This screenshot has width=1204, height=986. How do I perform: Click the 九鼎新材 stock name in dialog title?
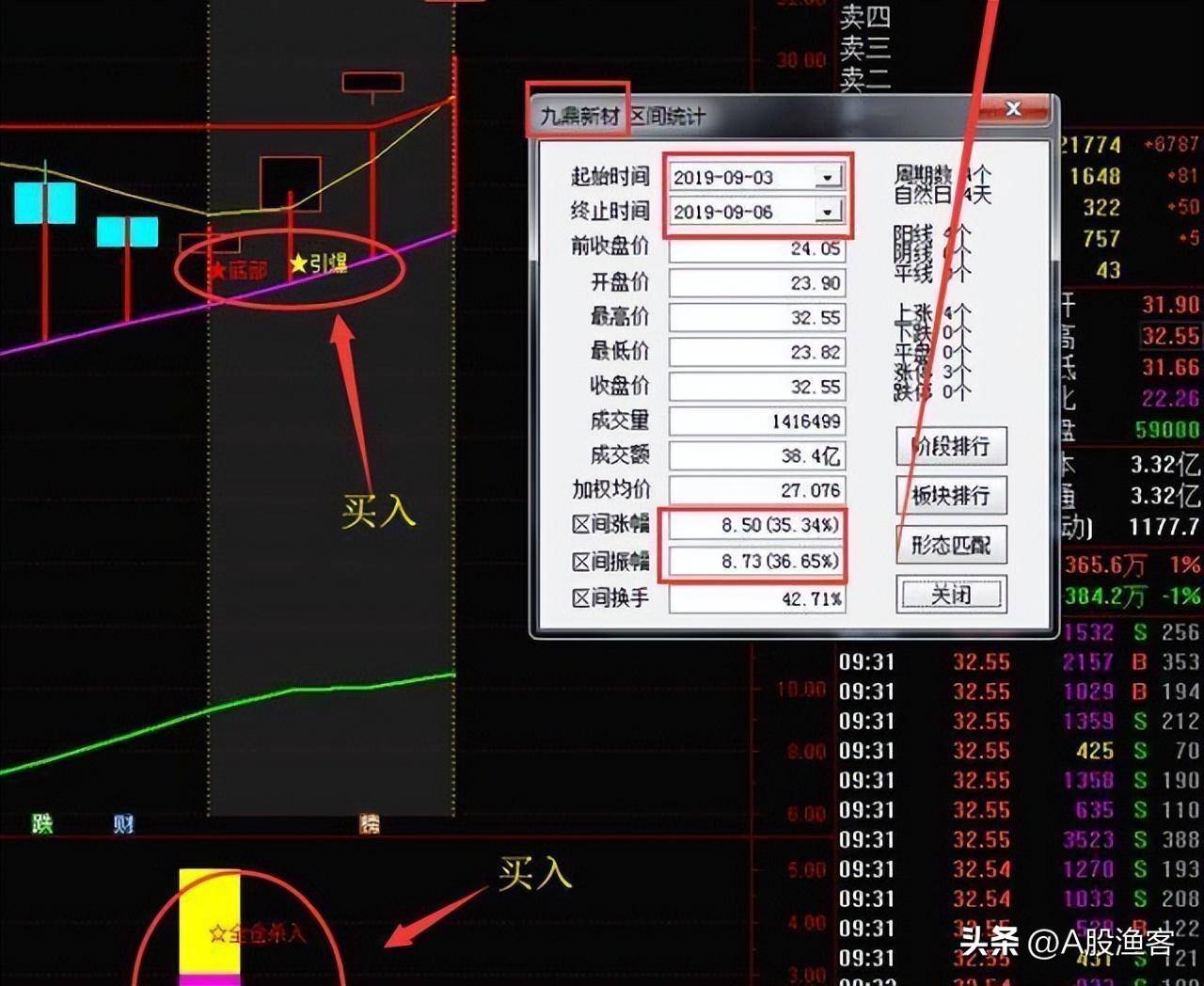580,116
